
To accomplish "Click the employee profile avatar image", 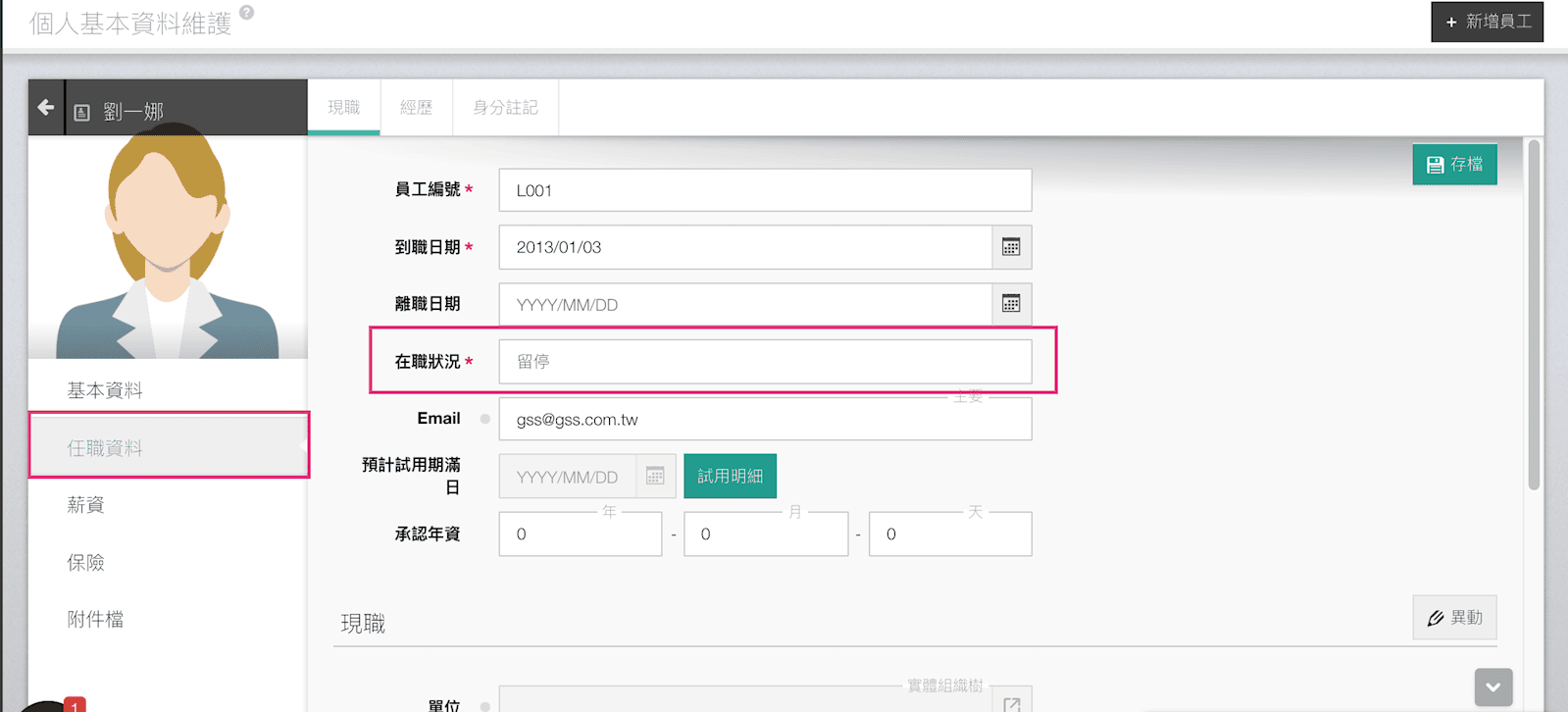I will click(x=168, y=245).
